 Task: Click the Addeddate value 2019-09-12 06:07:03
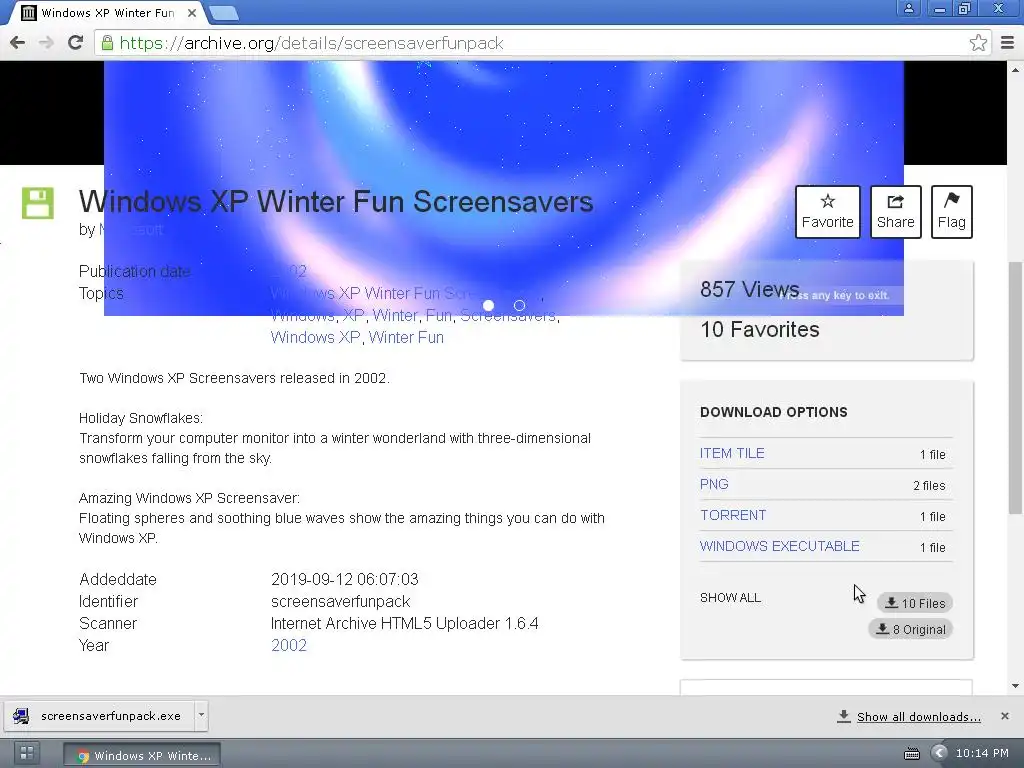[x=345, y=579]
